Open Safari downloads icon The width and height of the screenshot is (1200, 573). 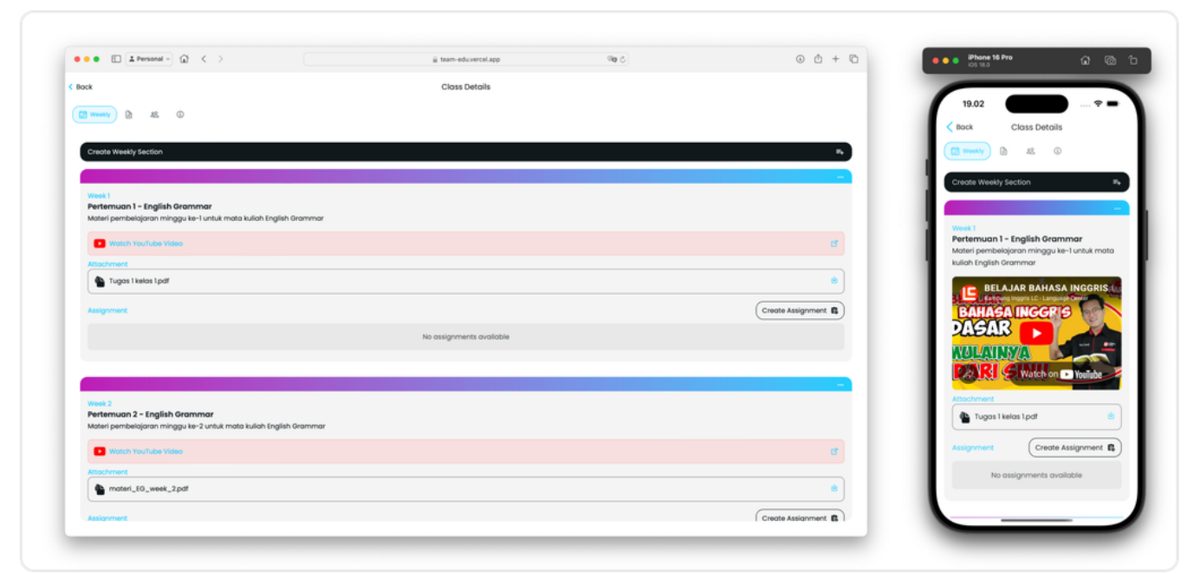pyautogui.click(x=800, y=59)
